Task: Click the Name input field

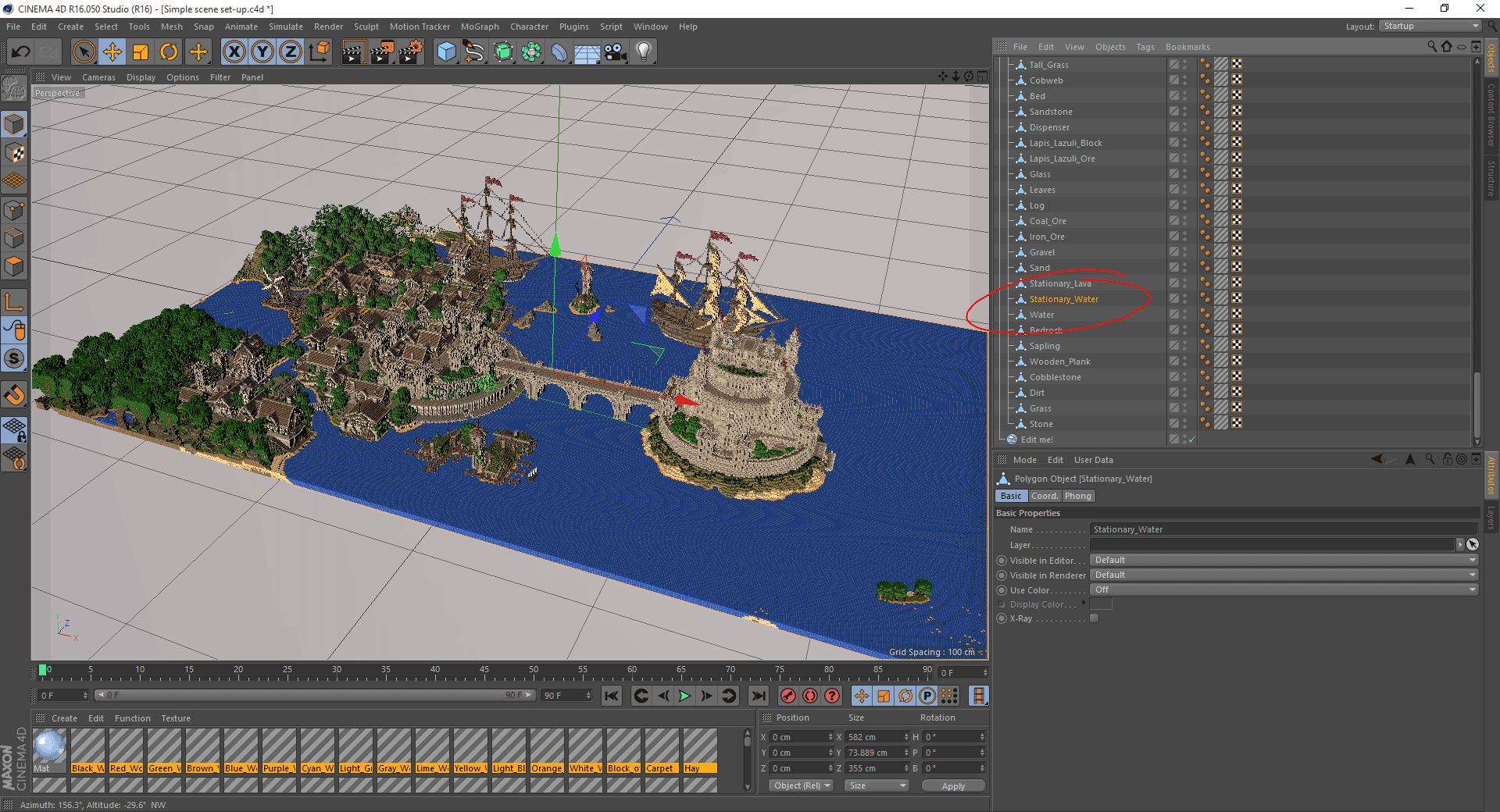Action: point(1284,529)
